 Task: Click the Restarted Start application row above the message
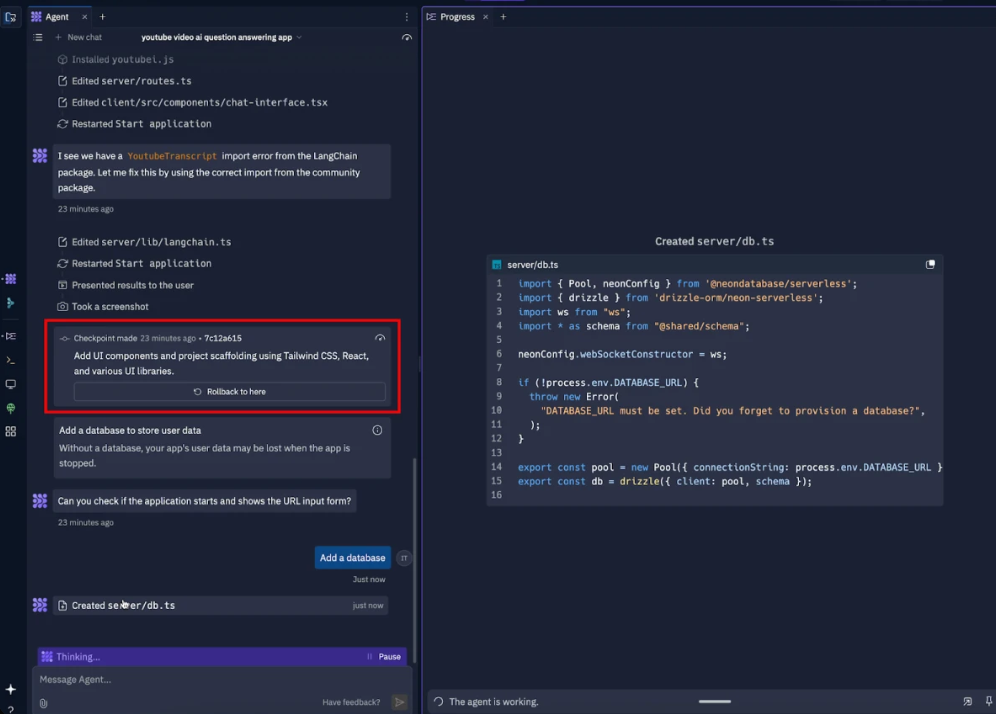pos(134,124)
